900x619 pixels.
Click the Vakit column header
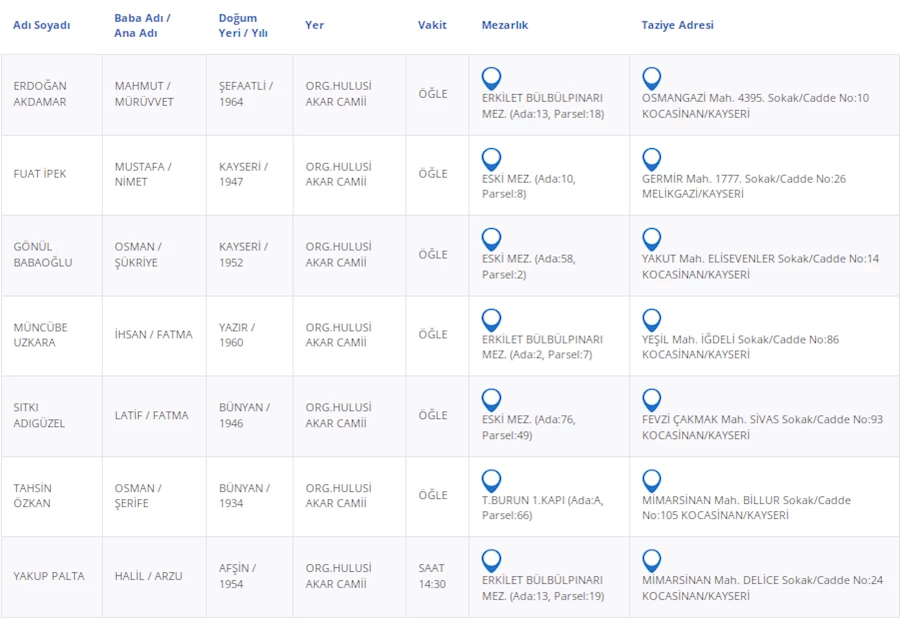click(432, 25)
